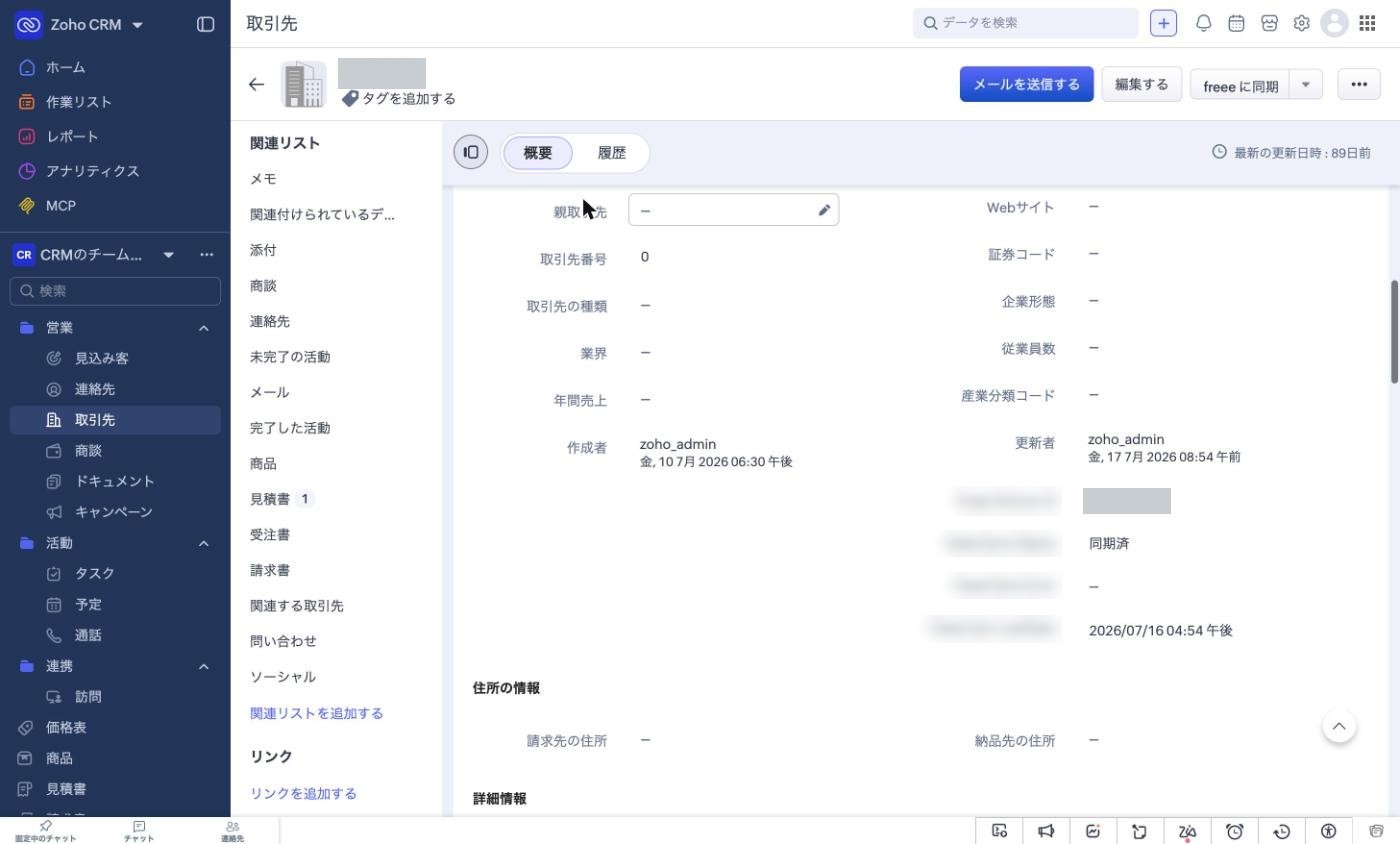Open the Zia assistant icon in bottom bar
Image resolution: width=1400 pixels, height=844 pixels.
coord(1187,831)
